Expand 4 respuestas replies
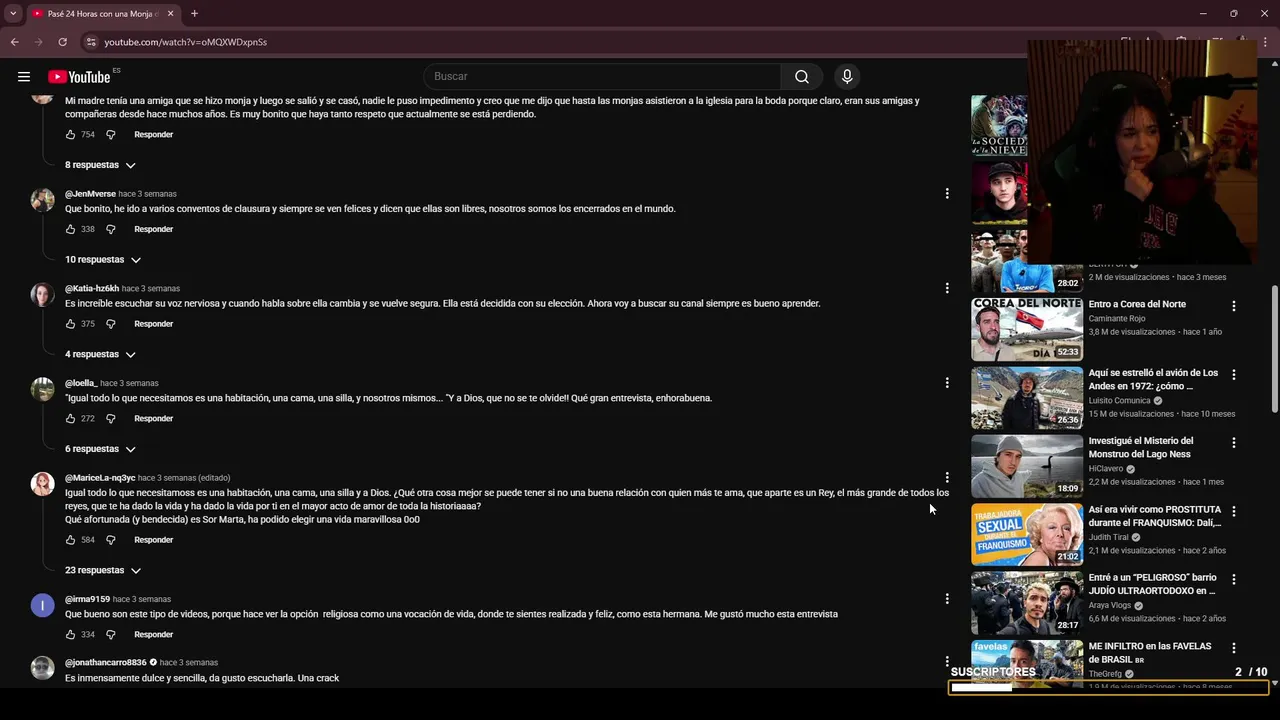Viewport: 1280px width, 720px height. (100, 355)
